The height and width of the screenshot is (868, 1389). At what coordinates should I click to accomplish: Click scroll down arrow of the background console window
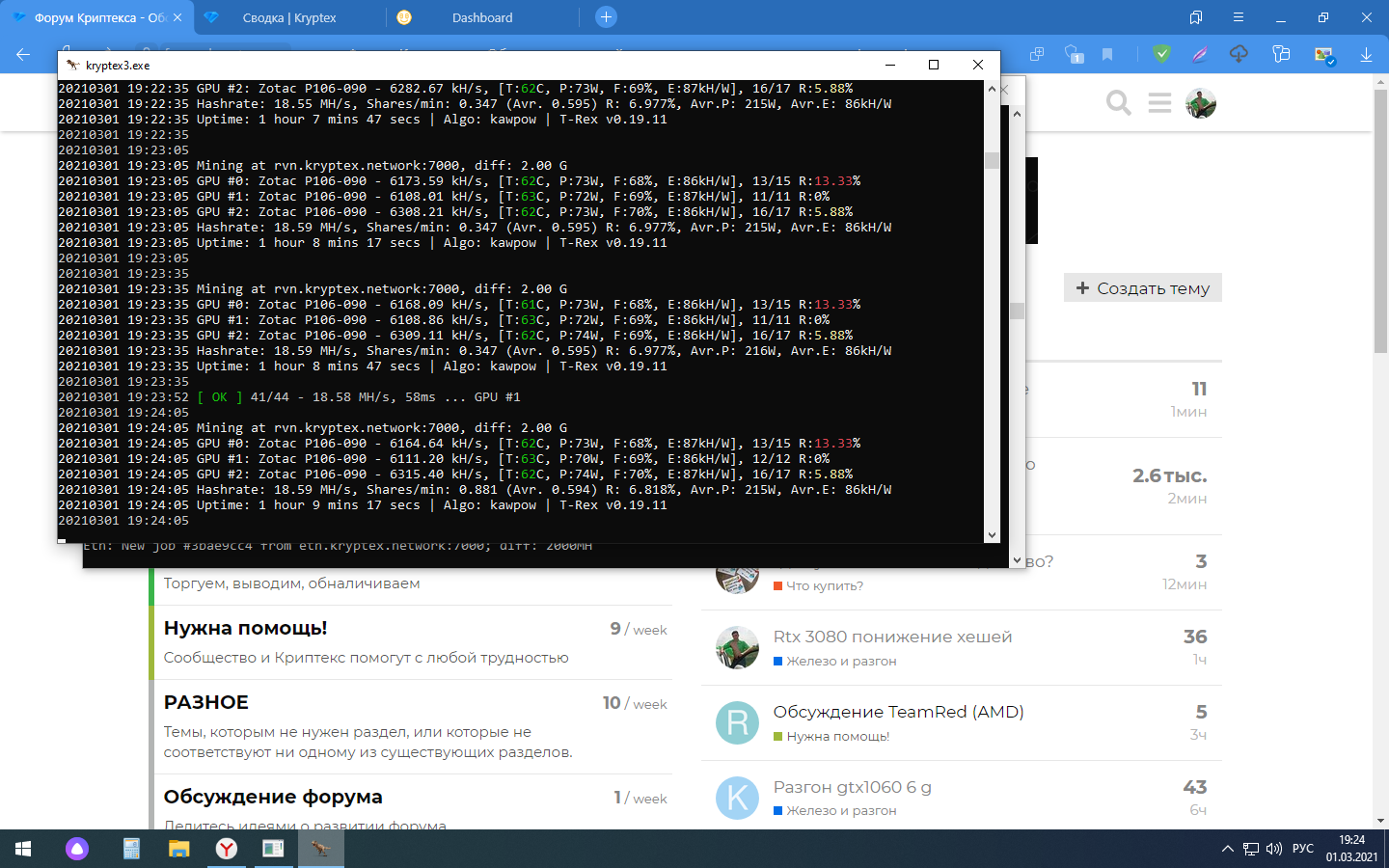1017,559
